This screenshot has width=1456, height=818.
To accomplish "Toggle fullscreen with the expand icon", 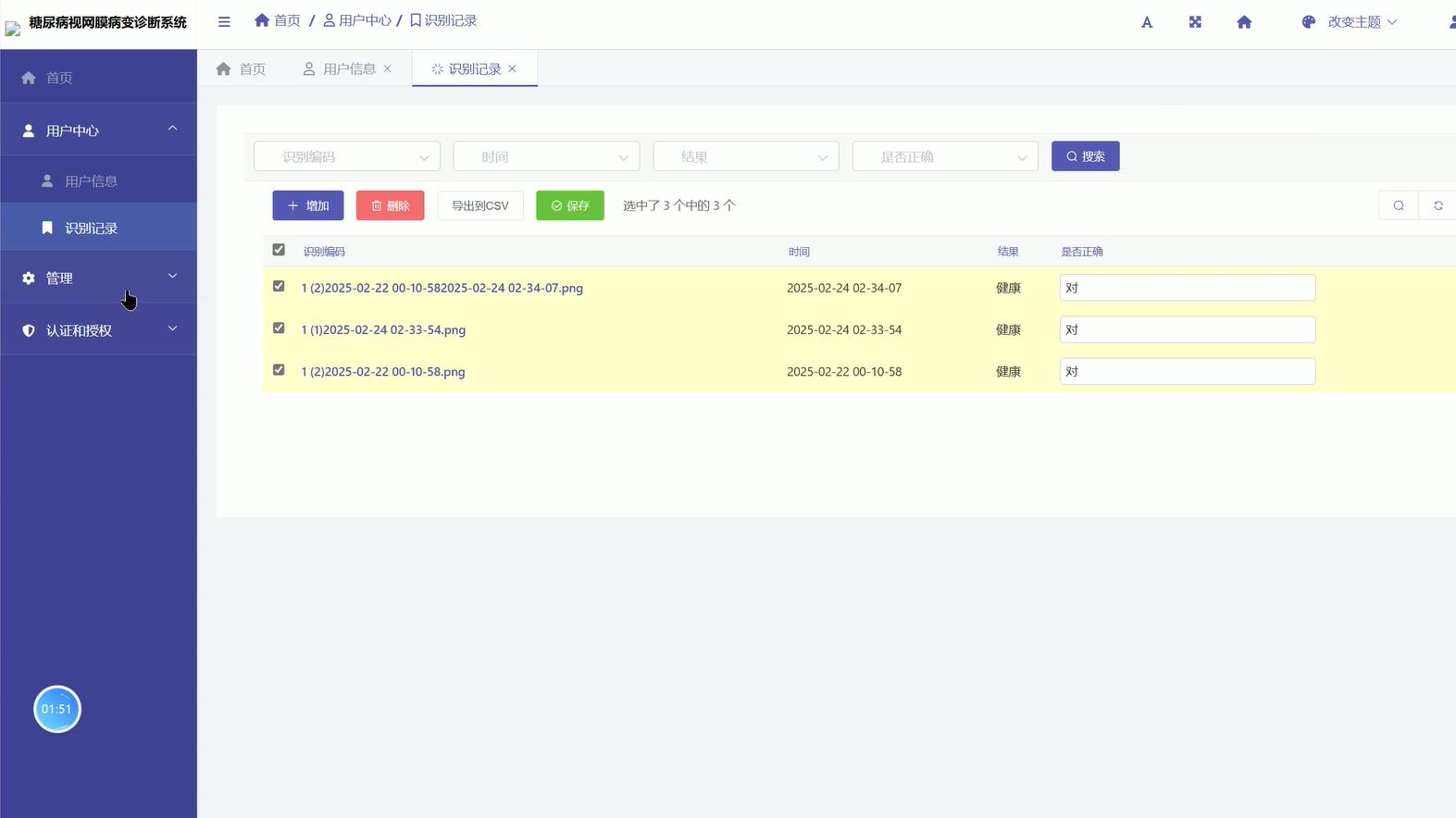I will [1195, 22].
